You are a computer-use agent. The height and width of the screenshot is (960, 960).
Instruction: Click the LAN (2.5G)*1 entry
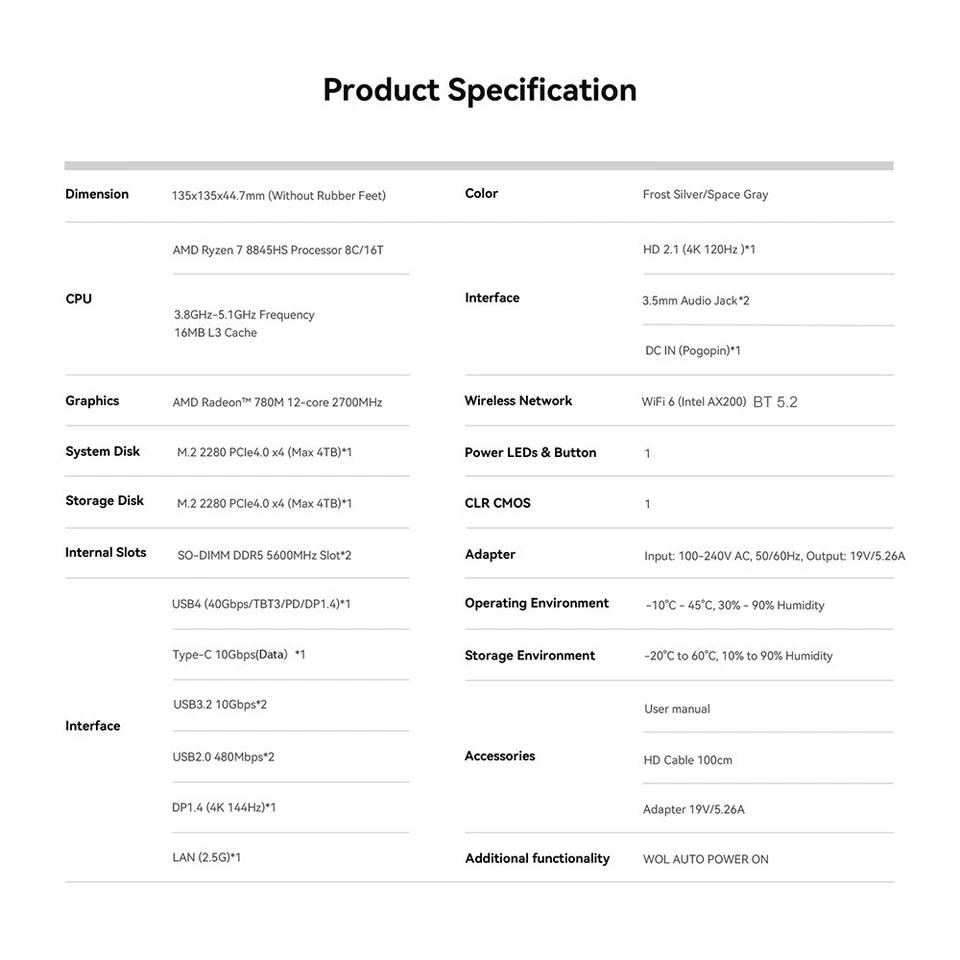206,858
